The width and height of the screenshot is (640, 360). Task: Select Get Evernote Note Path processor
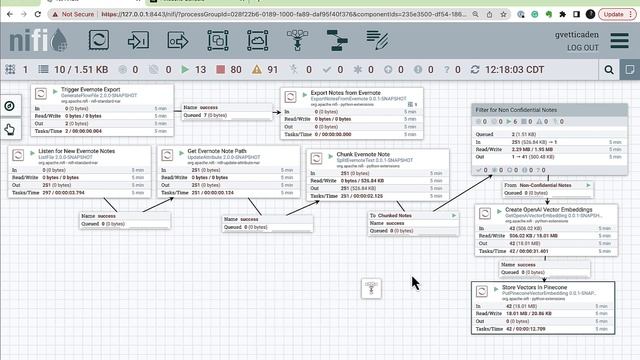tap(229, 172)
